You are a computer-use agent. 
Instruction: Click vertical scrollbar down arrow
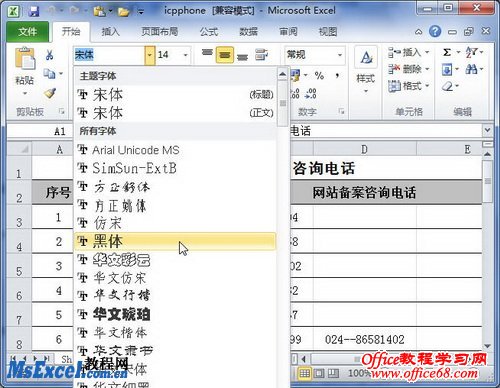coord(488,346)
